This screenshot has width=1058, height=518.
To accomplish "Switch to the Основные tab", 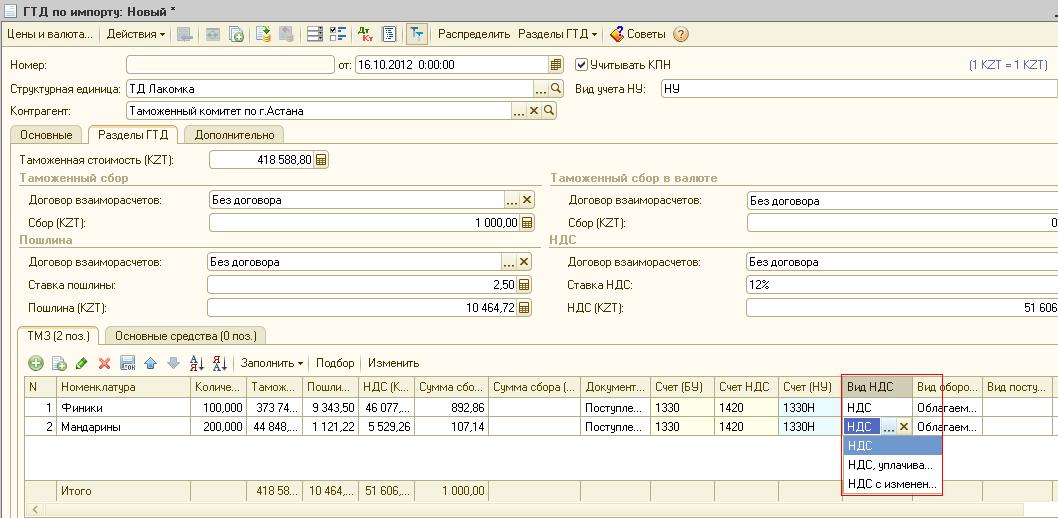I will coord(46,135).
